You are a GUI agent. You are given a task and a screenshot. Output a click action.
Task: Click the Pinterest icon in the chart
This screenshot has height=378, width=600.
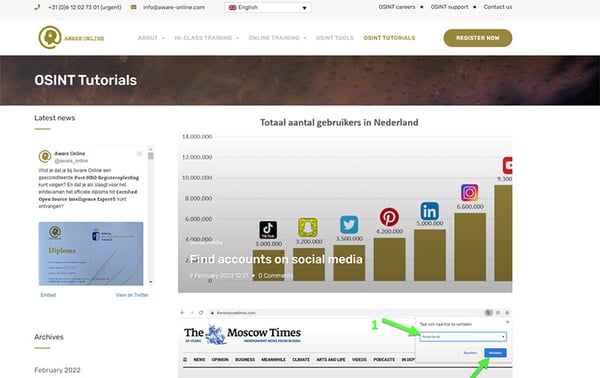[389, 217]
